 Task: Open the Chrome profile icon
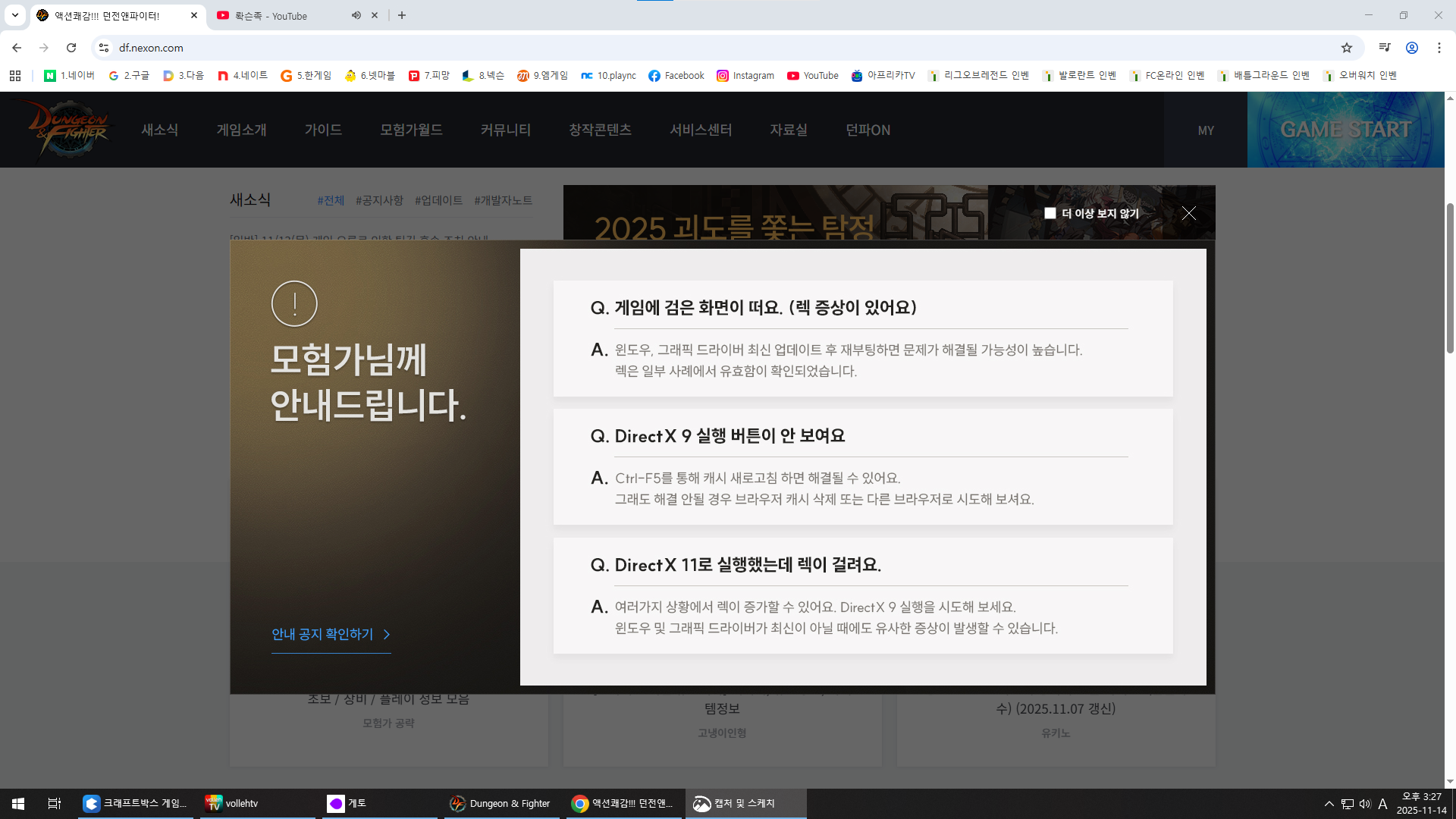point(1411,48)
